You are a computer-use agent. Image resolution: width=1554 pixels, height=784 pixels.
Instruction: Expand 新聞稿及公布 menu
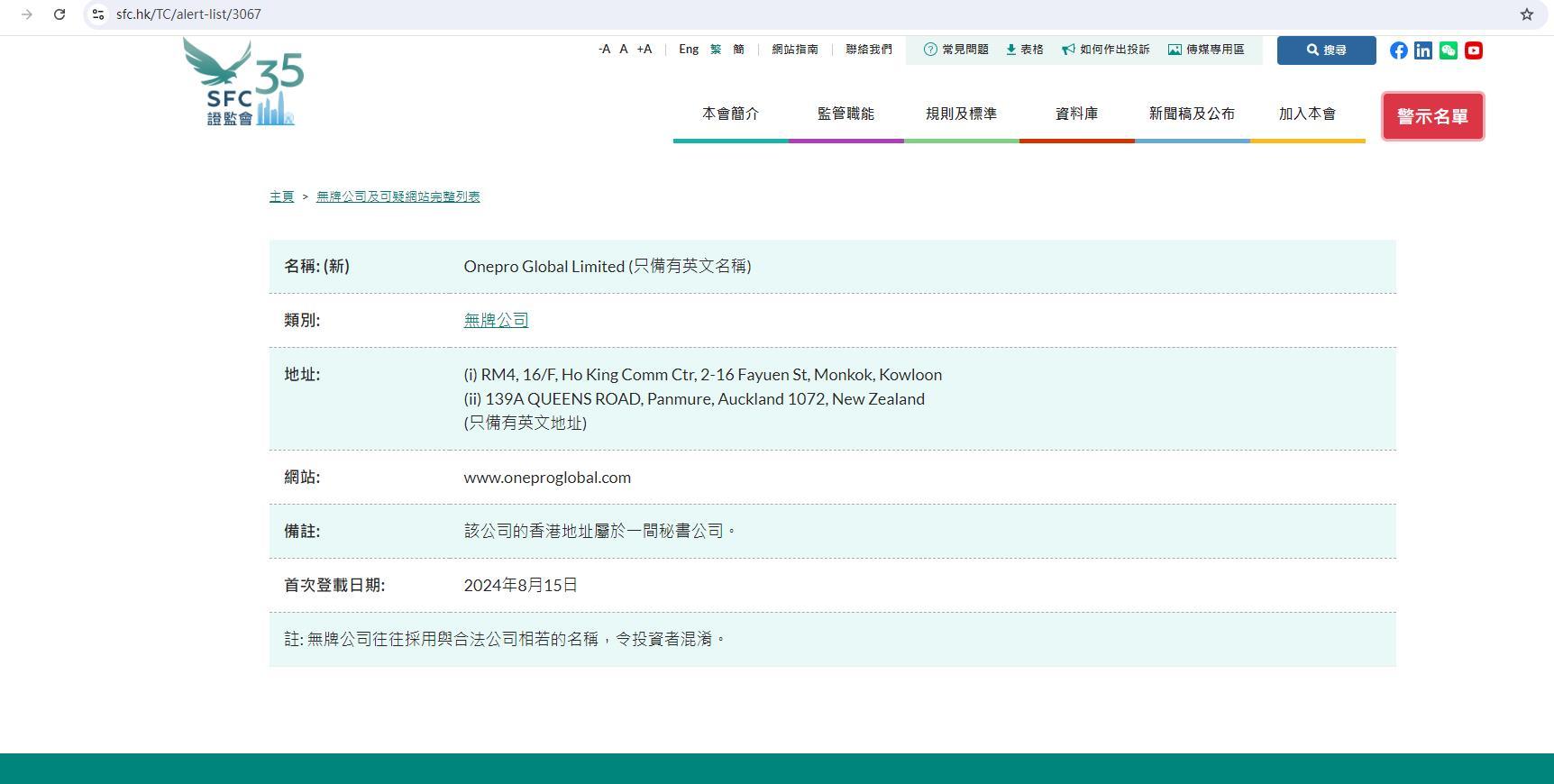tap(1192, 114)
